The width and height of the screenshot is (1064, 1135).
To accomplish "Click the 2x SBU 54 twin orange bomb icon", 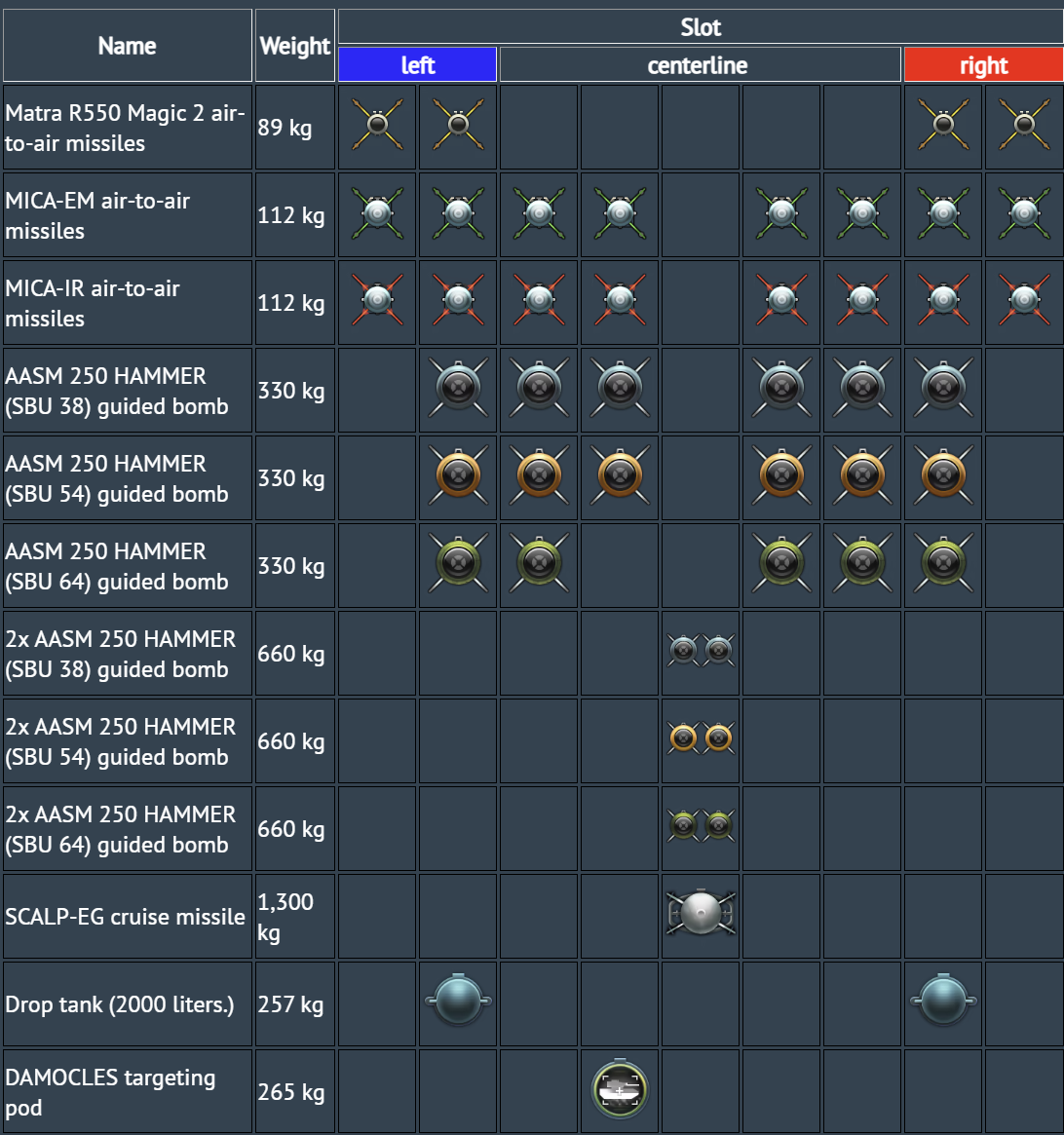I will 701,738.
